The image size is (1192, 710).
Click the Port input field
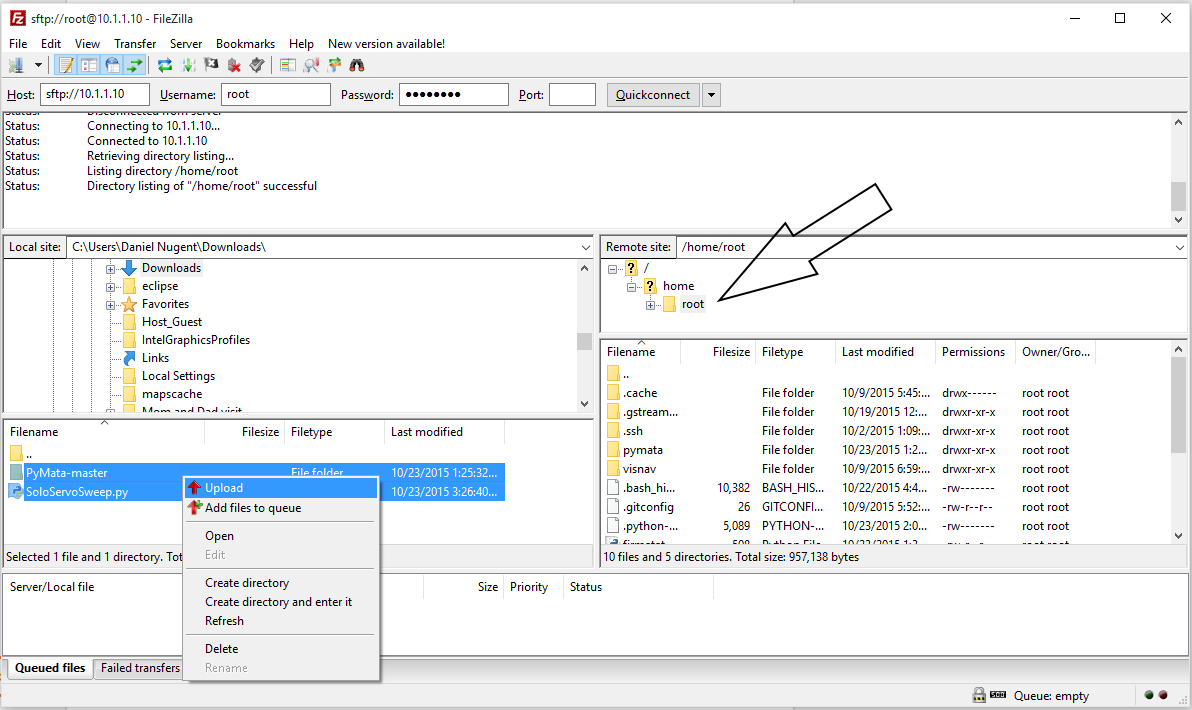tap(572, 95)
